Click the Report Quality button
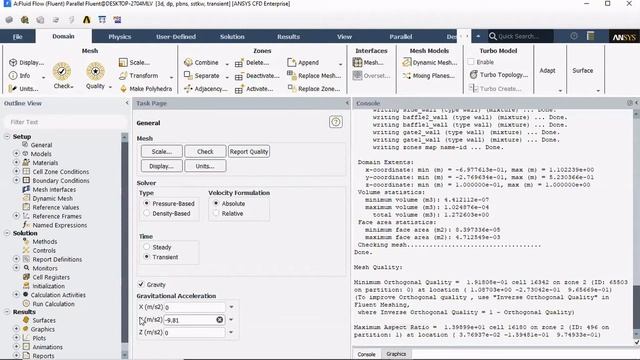The height and width of the screenshot is (360, 640). point(249,151)
